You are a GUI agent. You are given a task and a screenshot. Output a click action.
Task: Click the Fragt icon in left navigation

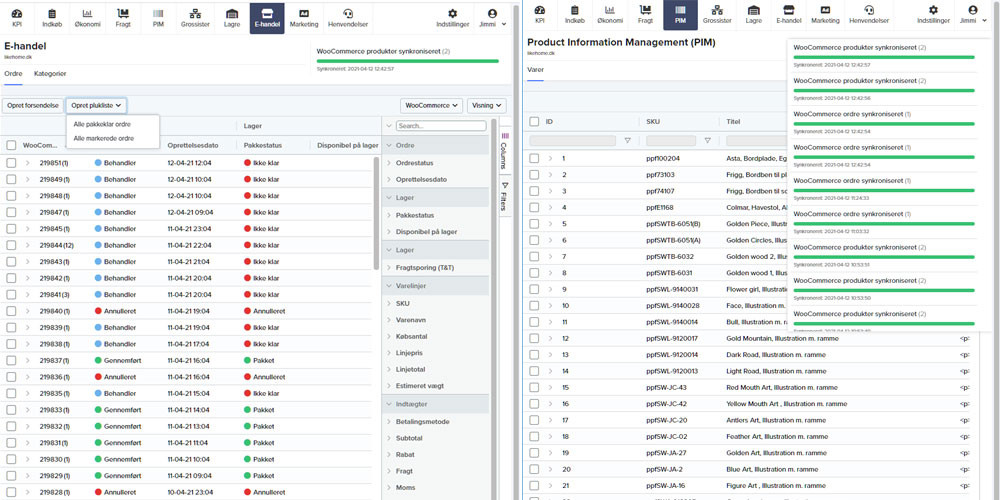[x=122, y=16]
